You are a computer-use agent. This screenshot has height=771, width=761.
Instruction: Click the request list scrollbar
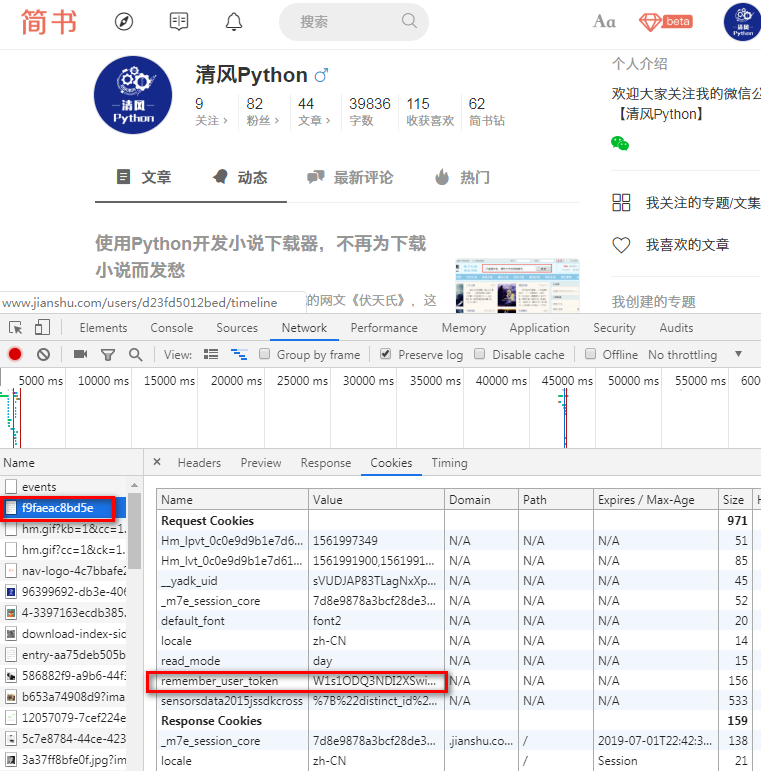135,530
